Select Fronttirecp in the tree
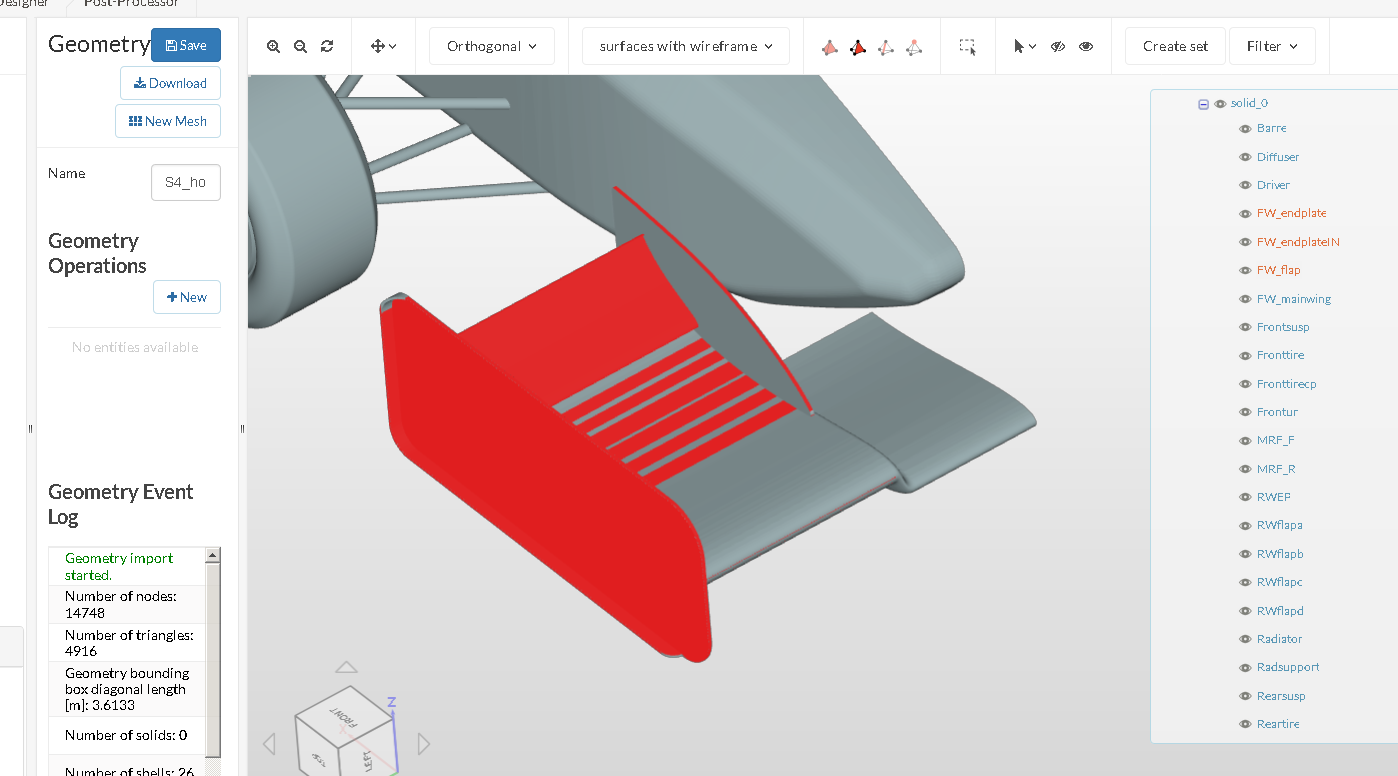The height and width of the screenshot is (776, 1398). click(1286, 384)
